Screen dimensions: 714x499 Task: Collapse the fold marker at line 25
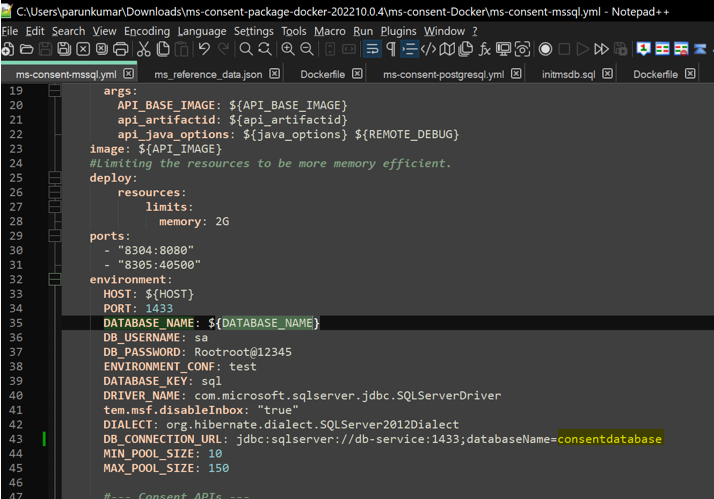point(54,178)
